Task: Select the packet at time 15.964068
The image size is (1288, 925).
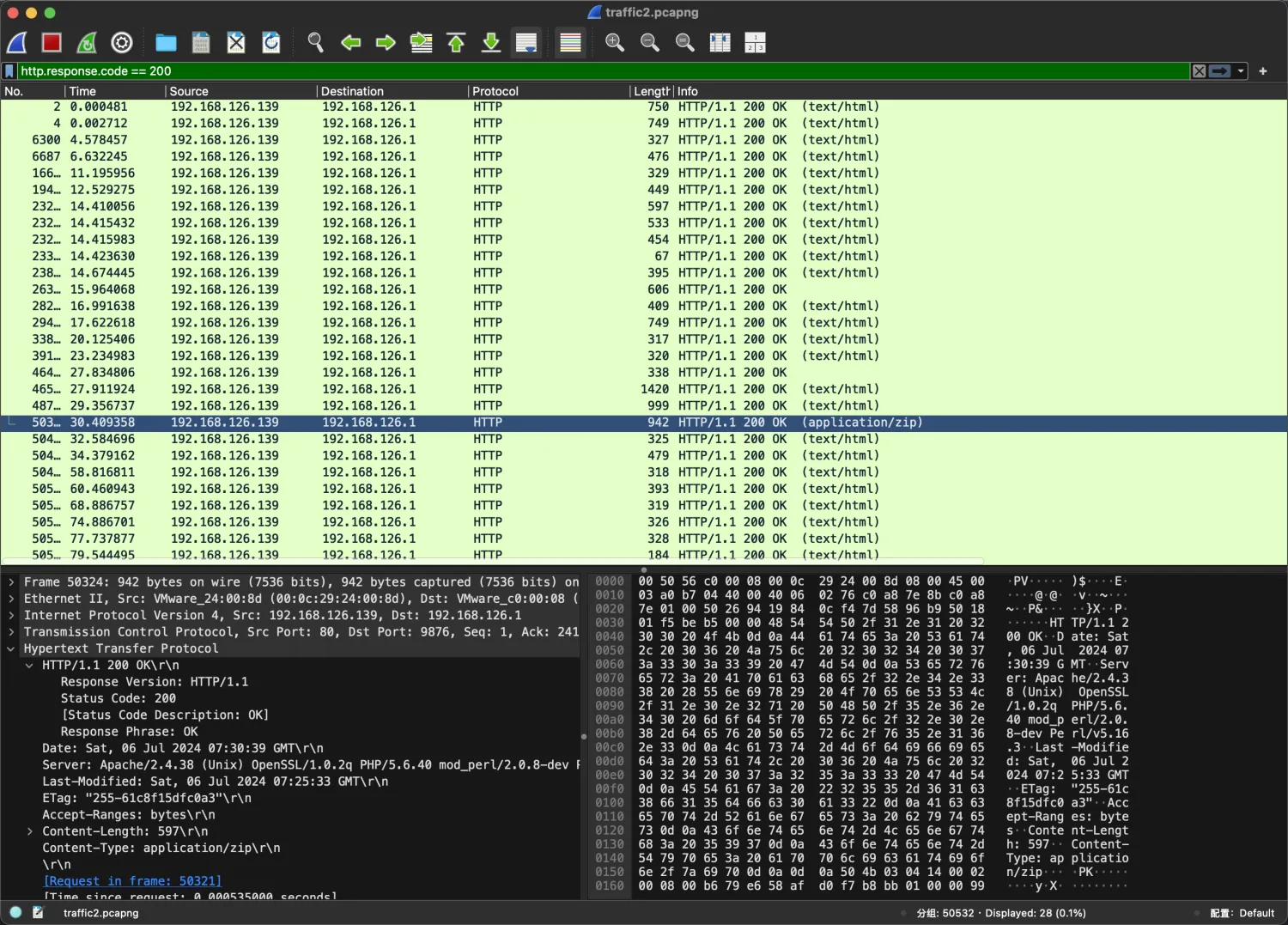Action: click(x=644, y=289)
